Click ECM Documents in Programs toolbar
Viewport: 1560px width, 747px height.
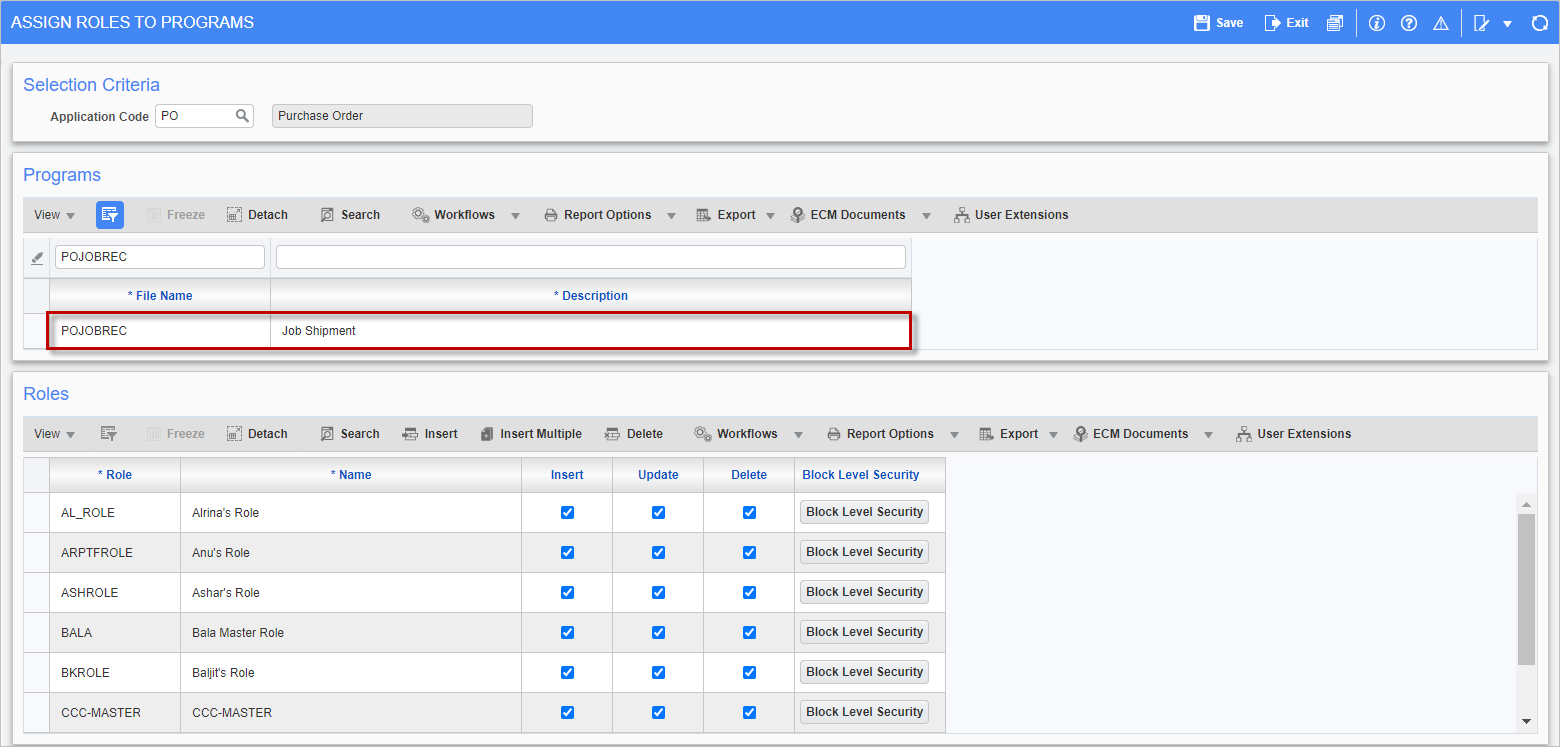coord(848,215)
